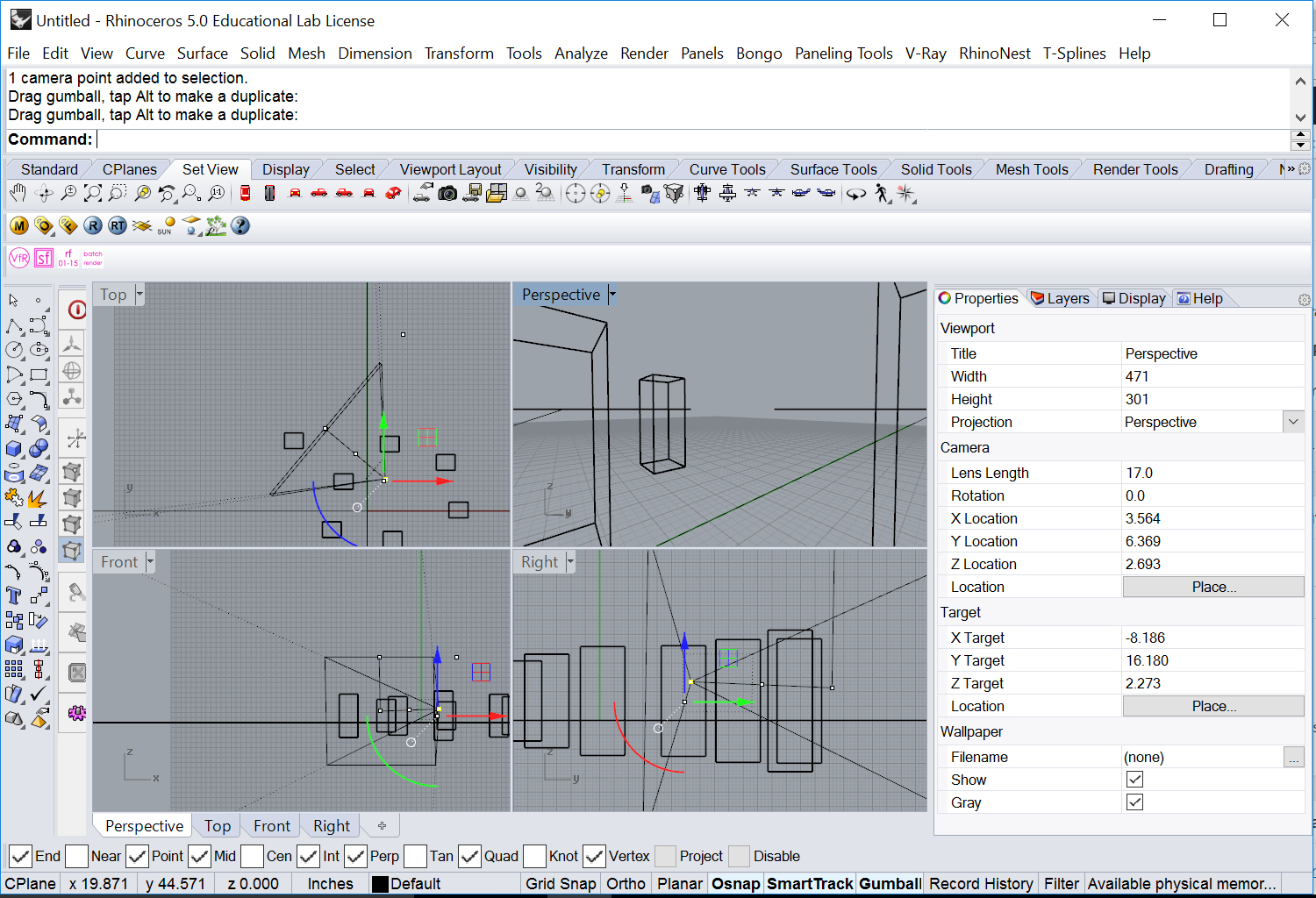Click the black camera icon

pos(447,193)
